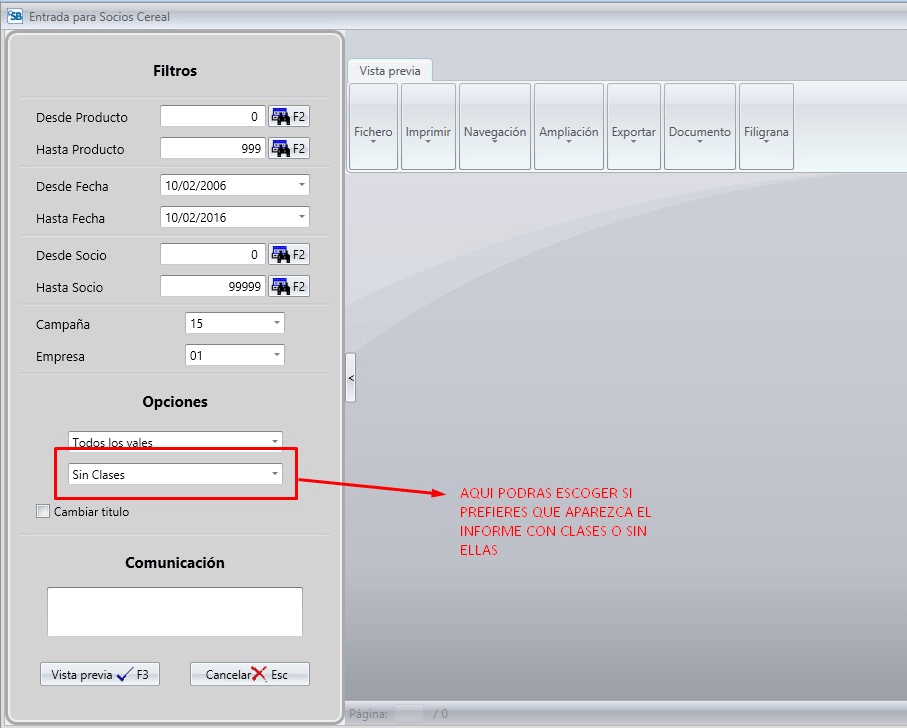
Task: Expand the Empresa dropdown
Action: tap(276, 356)
